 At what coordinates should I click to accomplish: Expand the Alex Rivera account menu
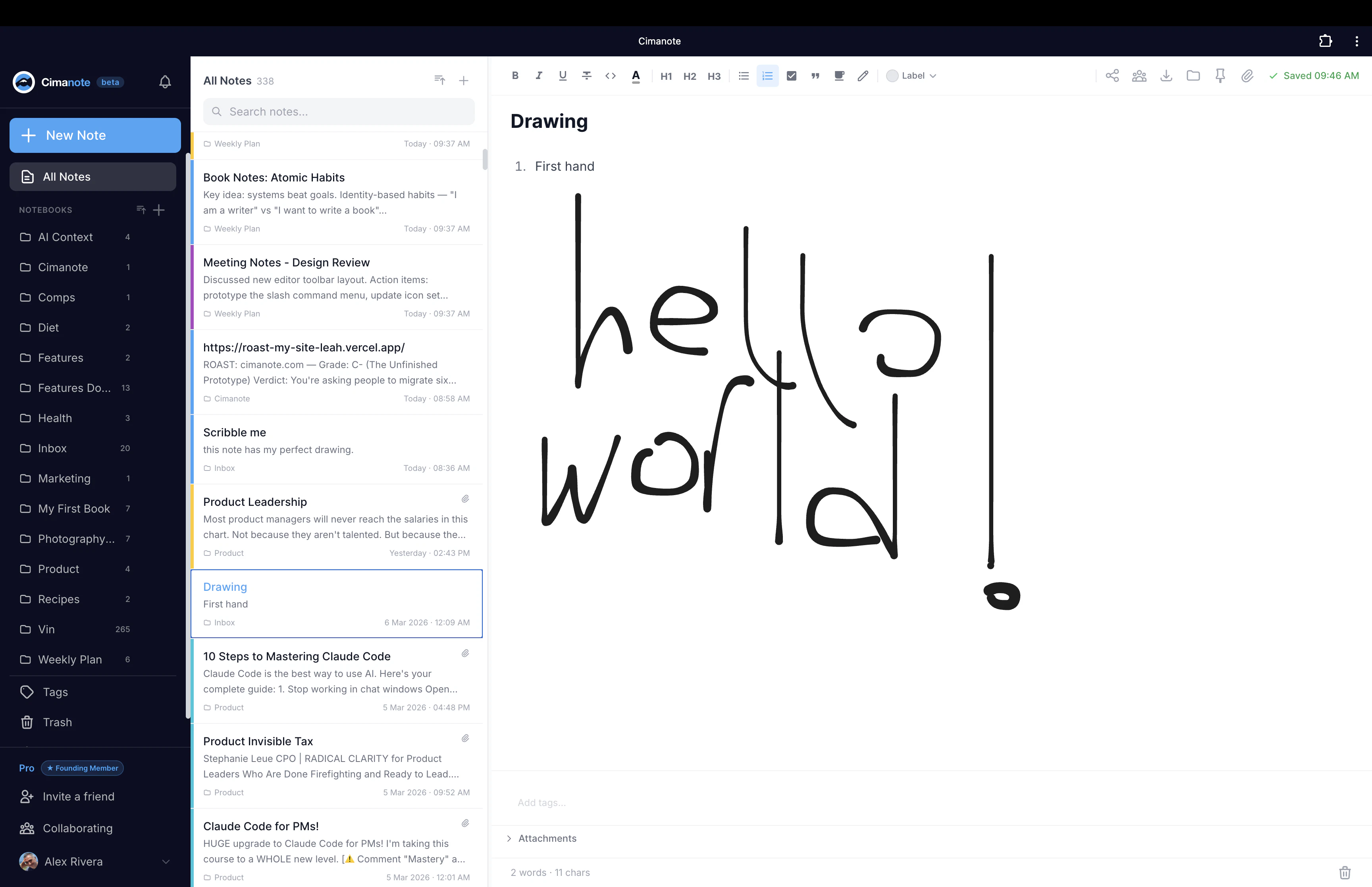pos(165,862)
